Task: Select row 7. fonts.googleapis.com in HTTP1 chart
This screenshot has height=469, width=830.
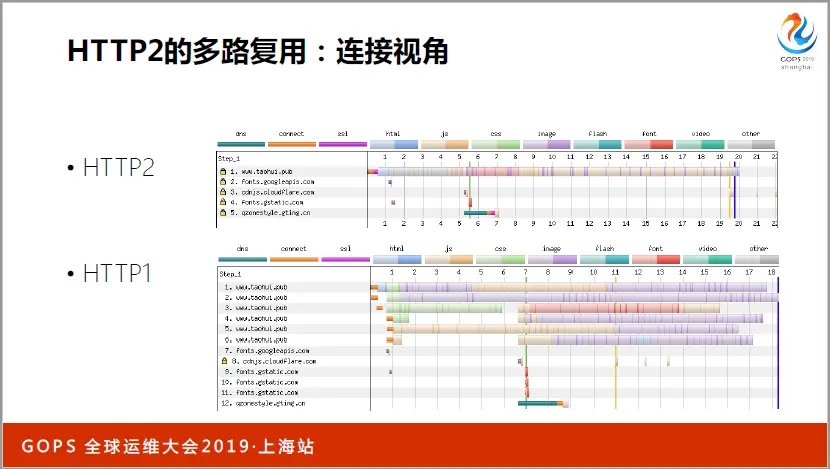Action: pyautogui.click(x=499, y=350)
